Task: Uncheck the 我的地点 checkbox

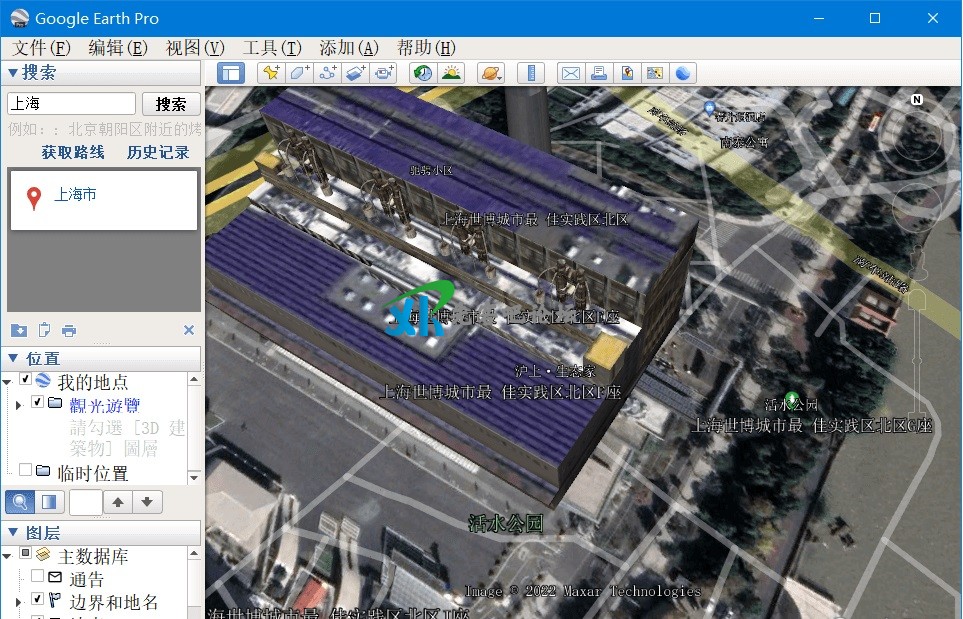Action: pos(26,380)
